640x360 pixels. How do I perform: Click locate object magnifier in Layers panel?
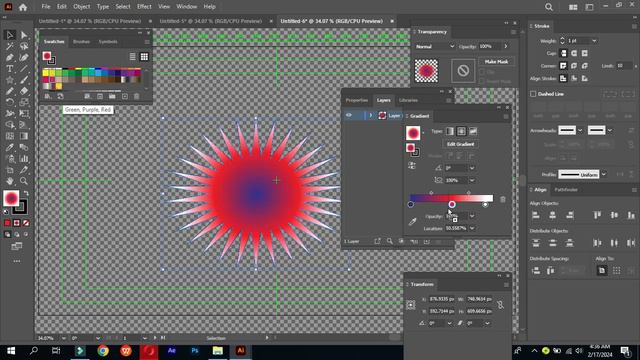[x=389, y=241]
